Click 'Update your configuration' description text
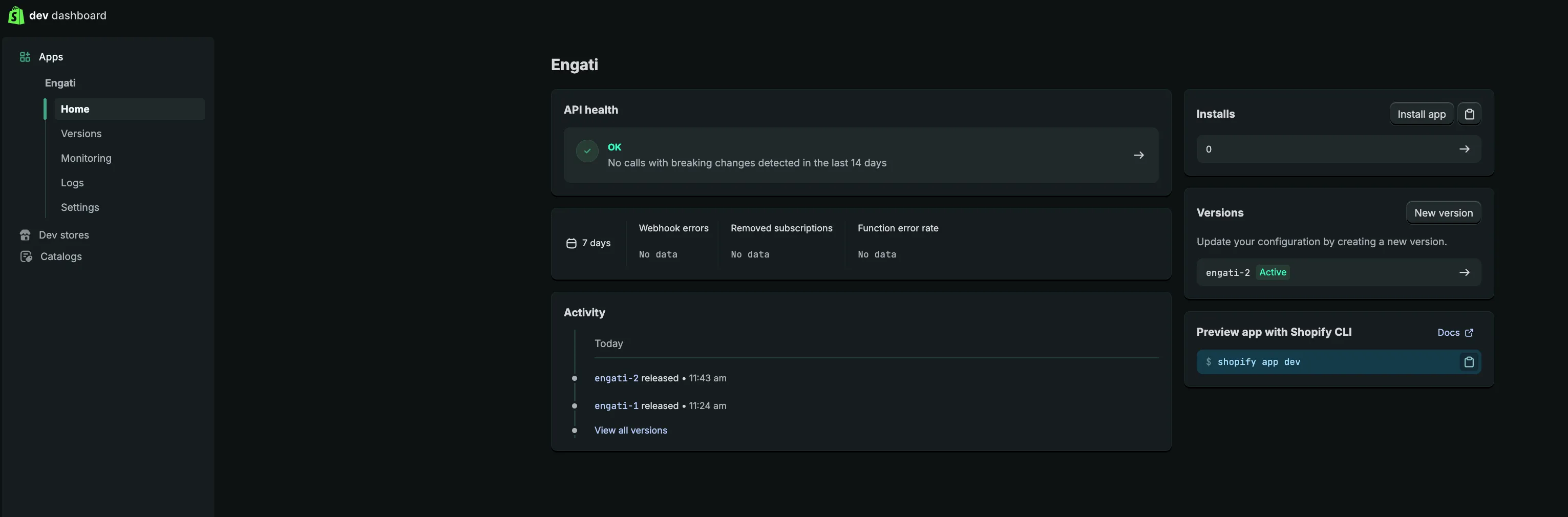 (1322, 242)
